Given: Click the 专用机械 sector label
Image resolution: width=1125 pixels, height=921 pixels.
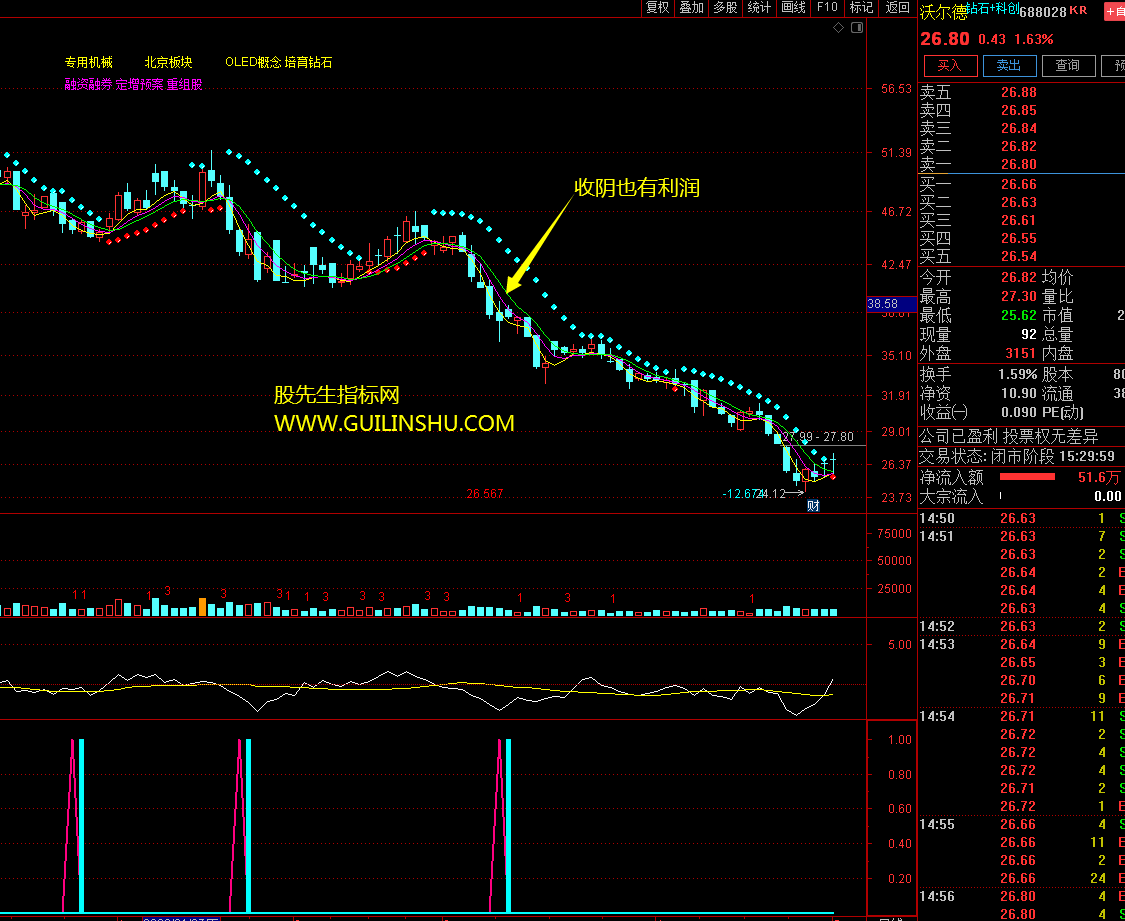Looking at the screenshot, I should tap(89, 62).
